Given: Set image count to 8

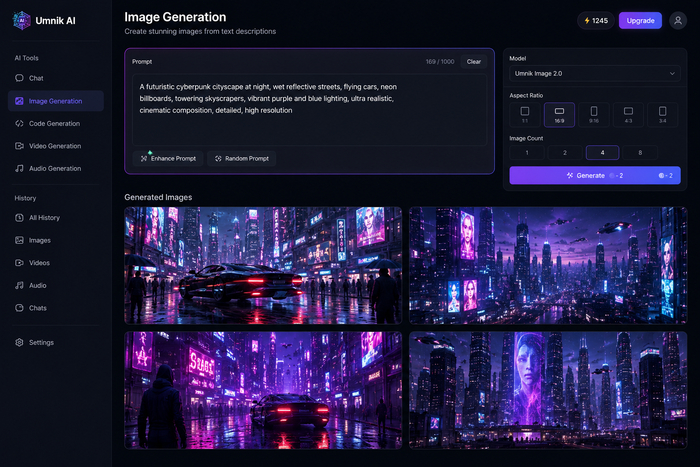Looking at the screenshot, I should pyautogui.click(x=640, y=153).
